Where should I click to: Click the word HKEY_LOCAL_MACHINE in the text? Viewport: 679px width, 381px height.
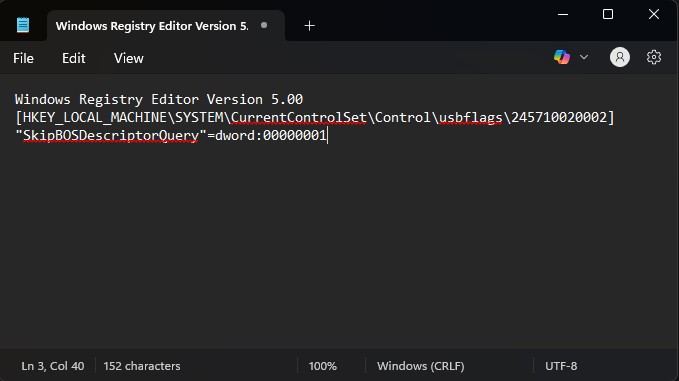point(94,117)
